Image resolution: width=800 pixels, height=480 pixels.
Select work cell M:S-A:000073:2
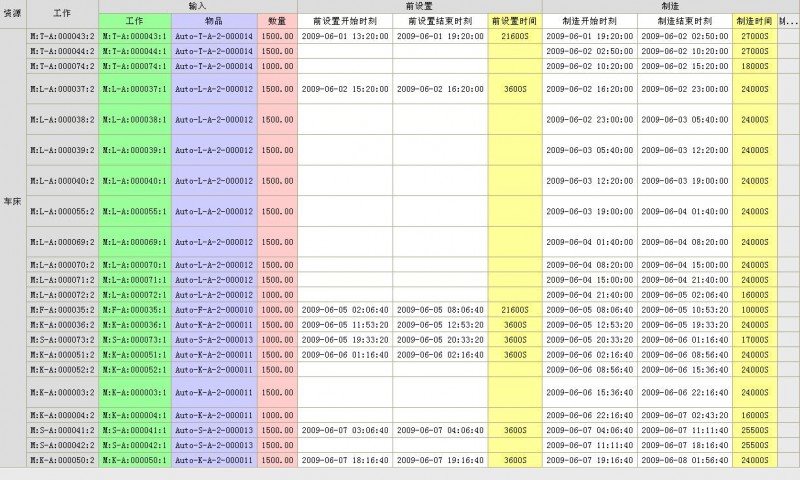(62, 340)
